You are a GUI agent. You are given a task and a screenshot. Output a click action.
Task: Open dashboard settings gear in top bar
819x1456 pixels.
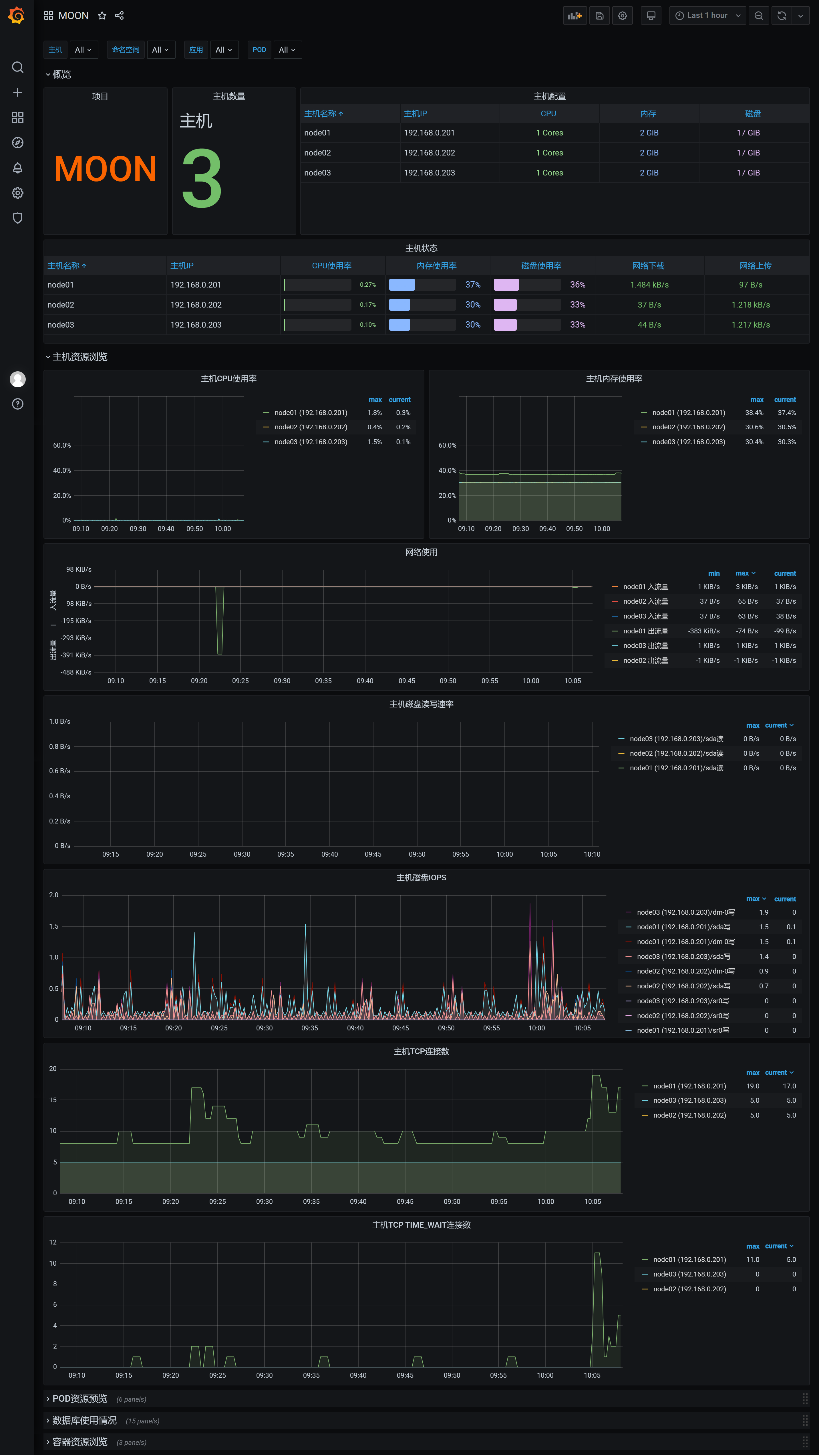tap(622, 16)
